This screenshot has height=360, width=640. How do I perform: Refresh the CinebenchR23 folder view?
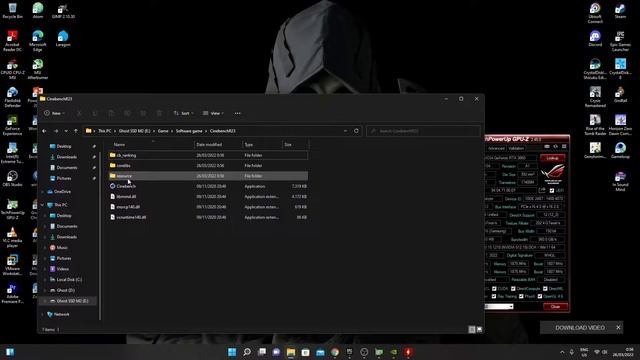point(356,131)
